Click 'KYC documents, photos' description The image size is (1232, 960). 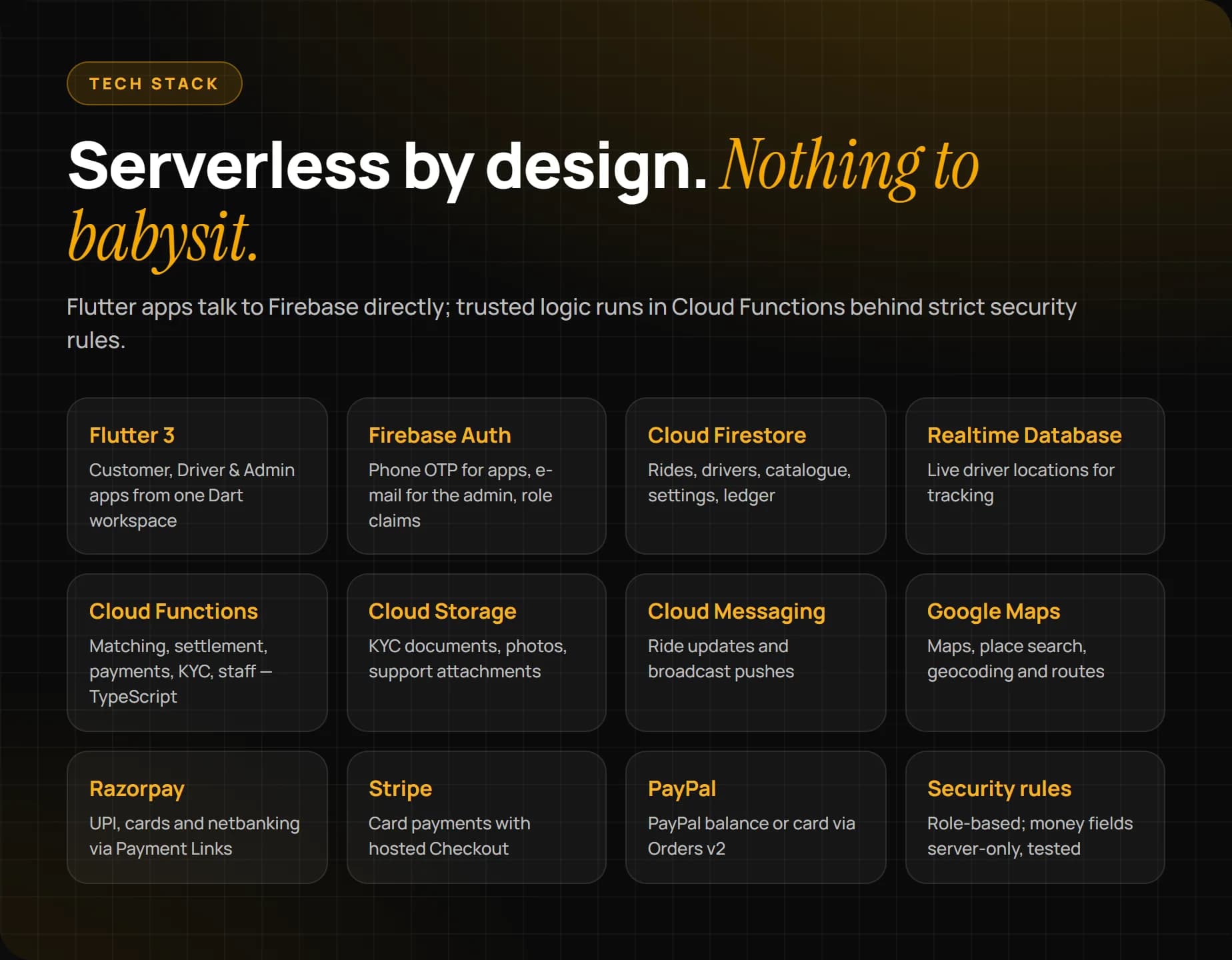468,659
